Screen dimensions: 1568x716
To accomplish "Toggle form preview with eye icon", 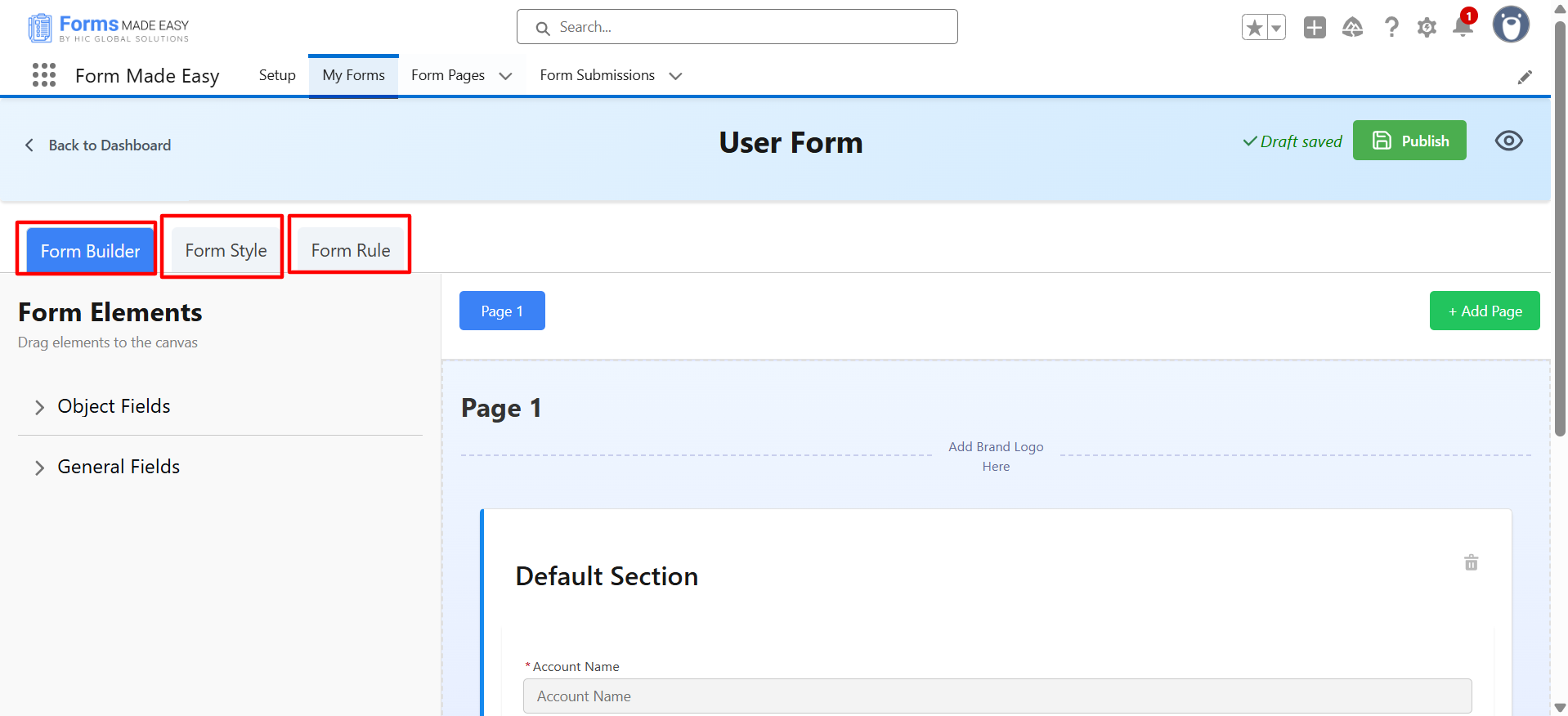I will [x=1508, y=141].
